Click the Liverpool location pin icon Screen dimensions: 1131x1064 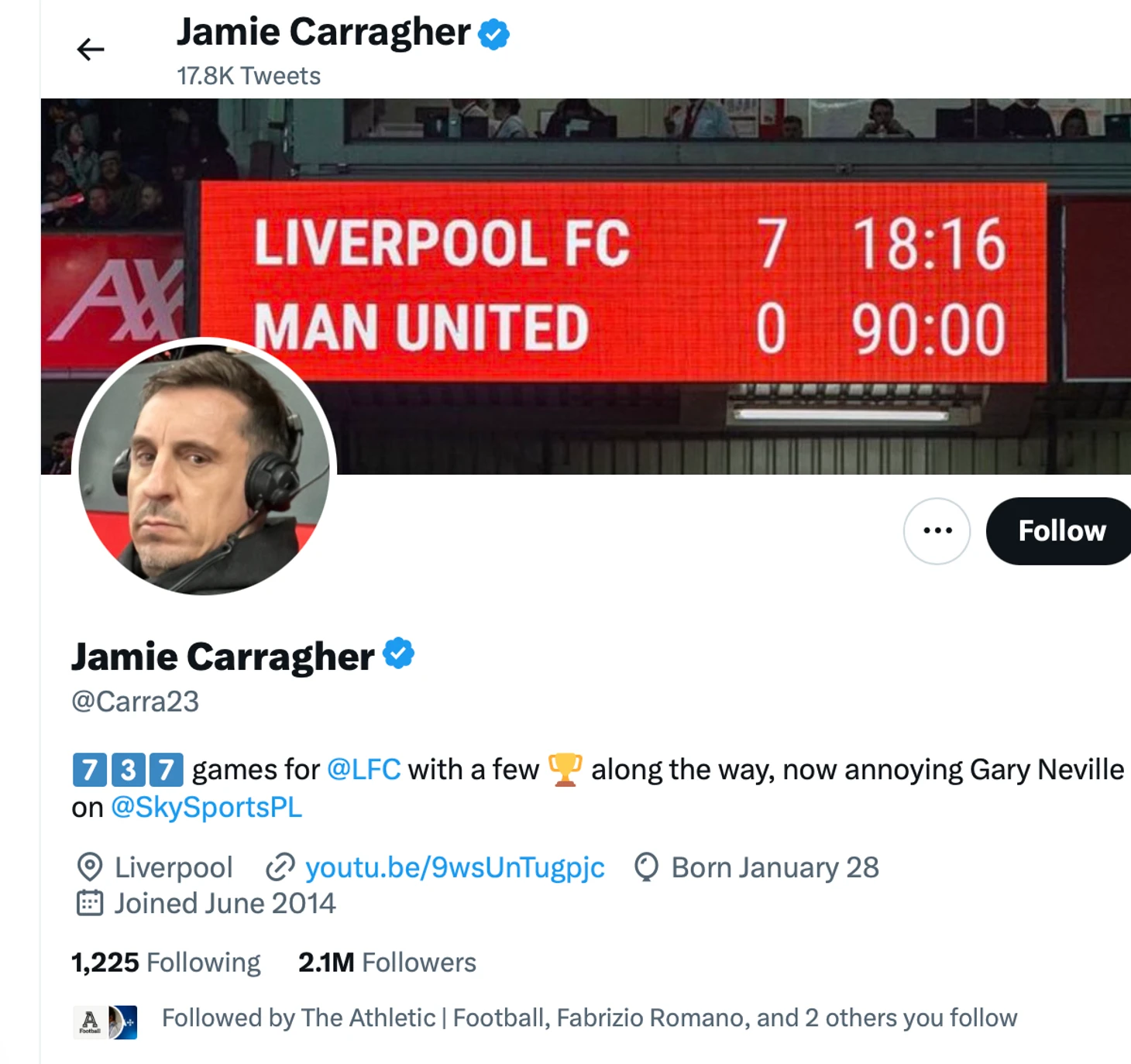pyautogui.click(x=90, y=867)
